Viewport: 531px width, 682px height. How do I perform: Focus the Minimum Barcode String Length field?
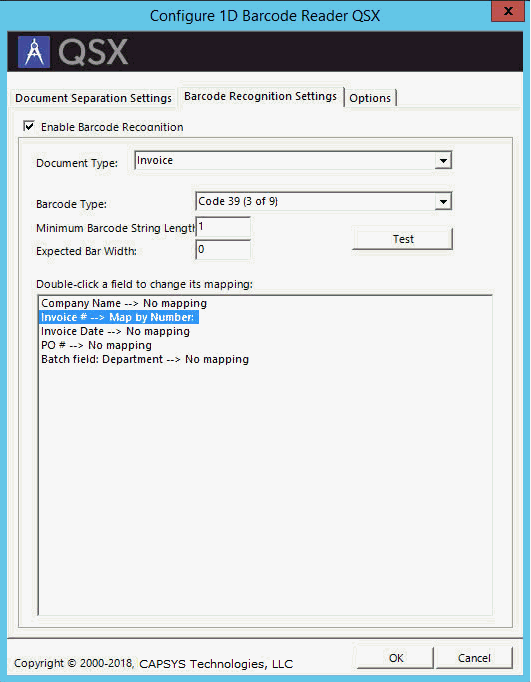point(223,227)
